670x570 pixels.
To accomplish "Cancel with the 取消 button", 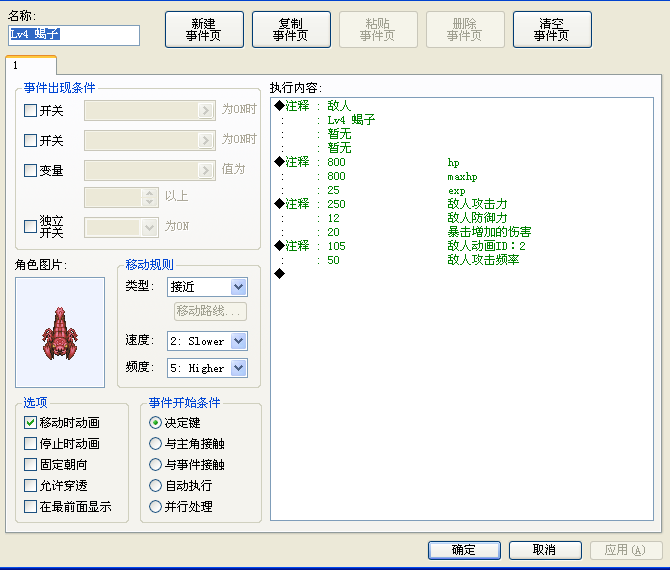I will tap(545, 550).
